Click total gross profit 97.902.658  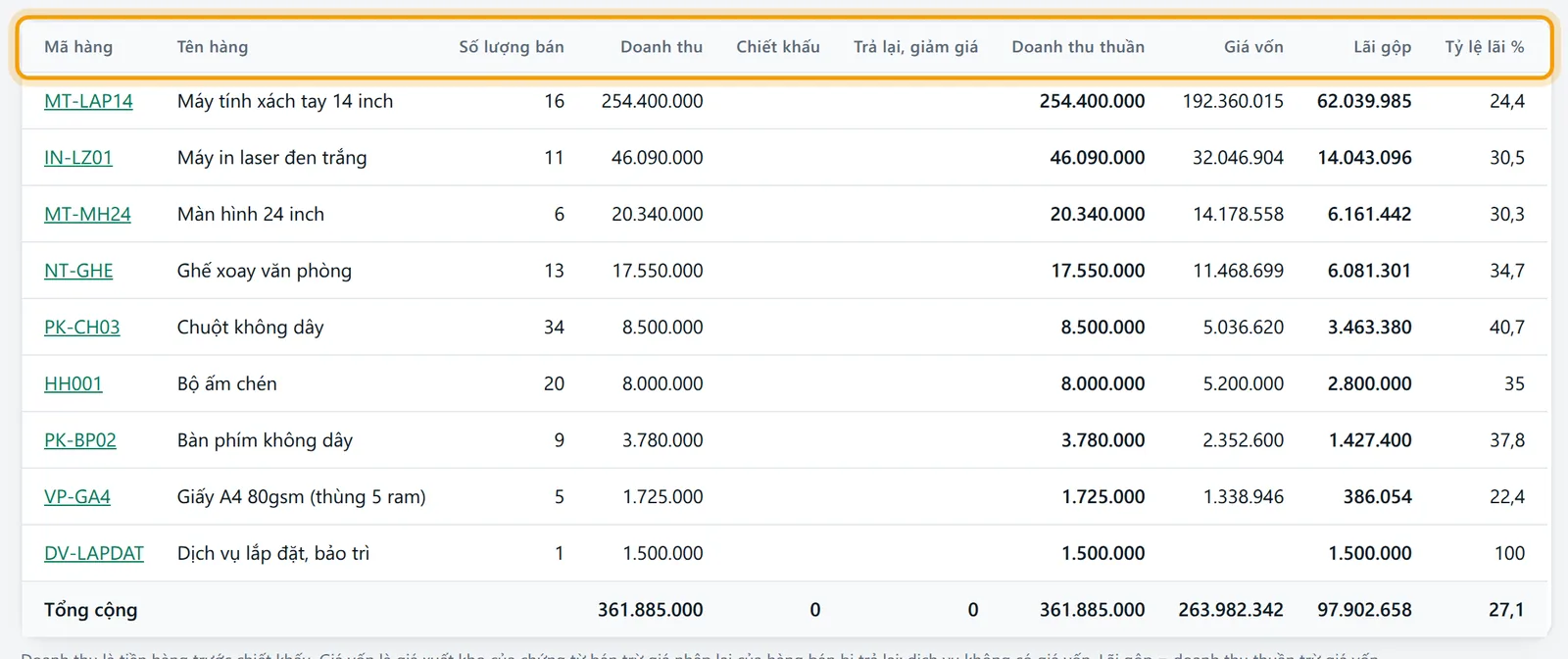click(1364, 610)
